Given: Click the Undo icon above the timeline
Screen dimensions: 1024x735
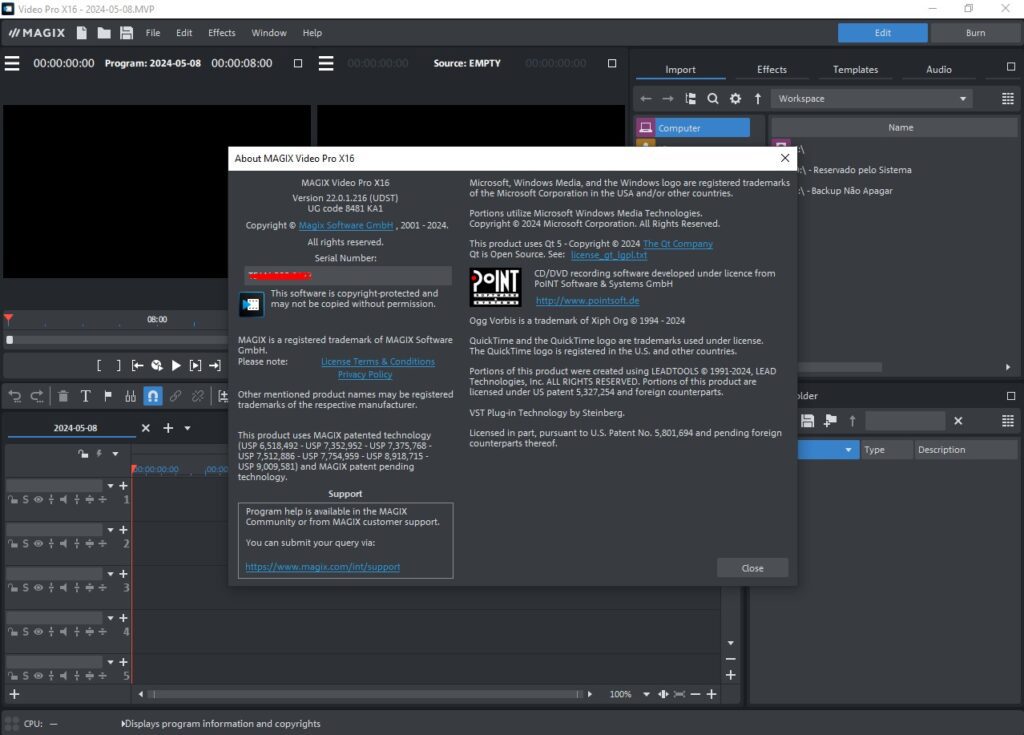Looking at the screenshot, I should (15, 396).
